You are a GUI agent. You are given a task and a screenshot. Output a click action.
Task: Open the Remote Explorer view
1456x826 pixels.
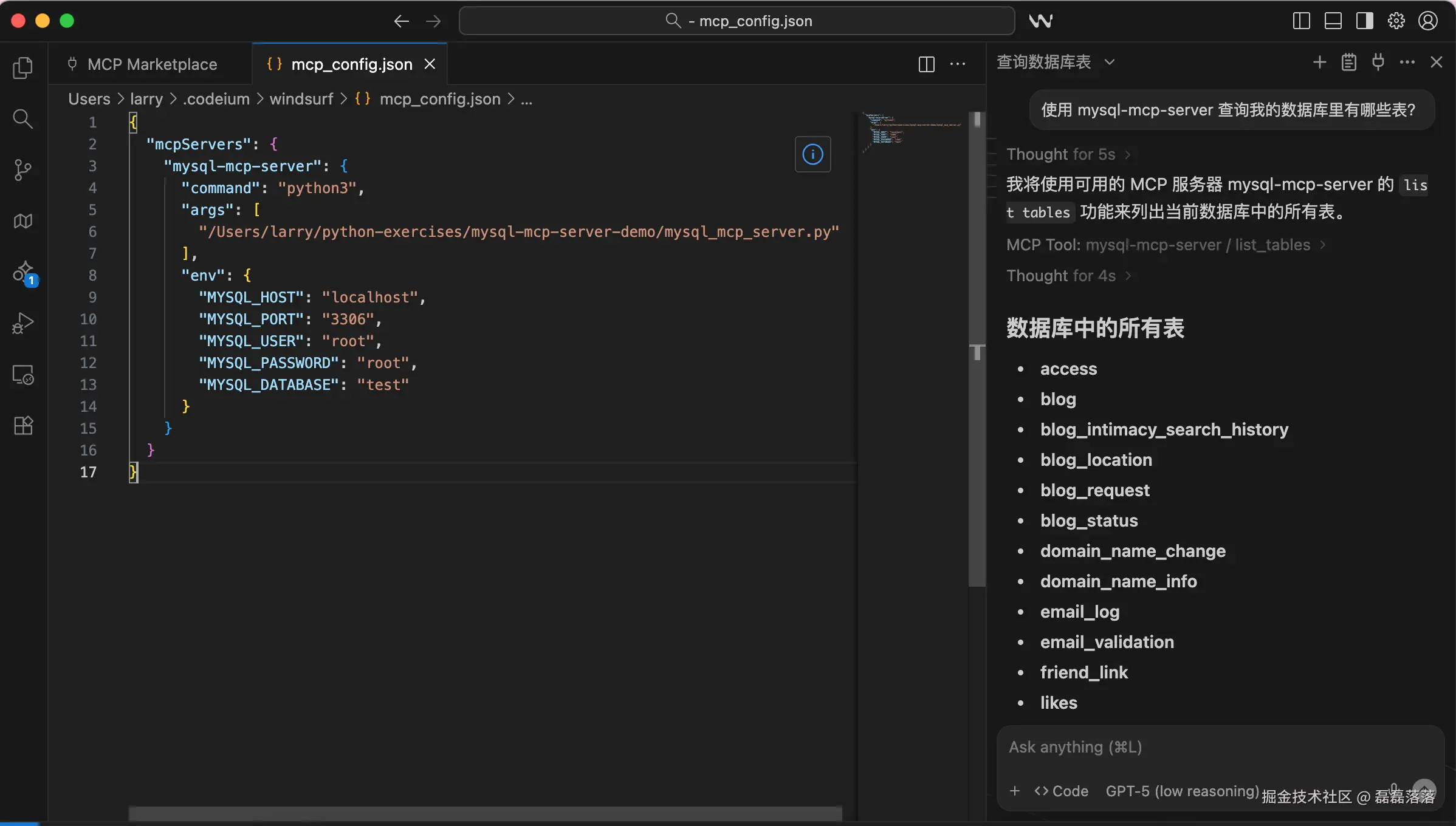22,375
